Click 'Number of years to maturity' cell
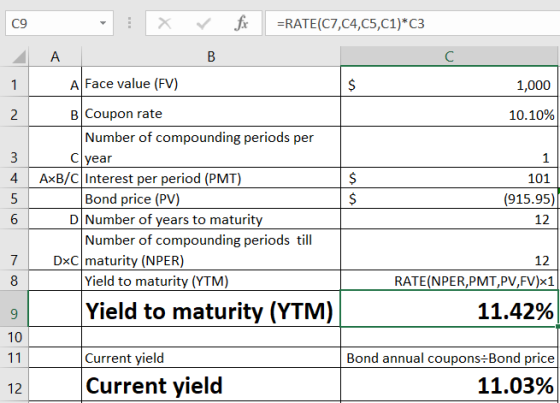The height and width of the screenshot is (403, 560). (211, 219)
